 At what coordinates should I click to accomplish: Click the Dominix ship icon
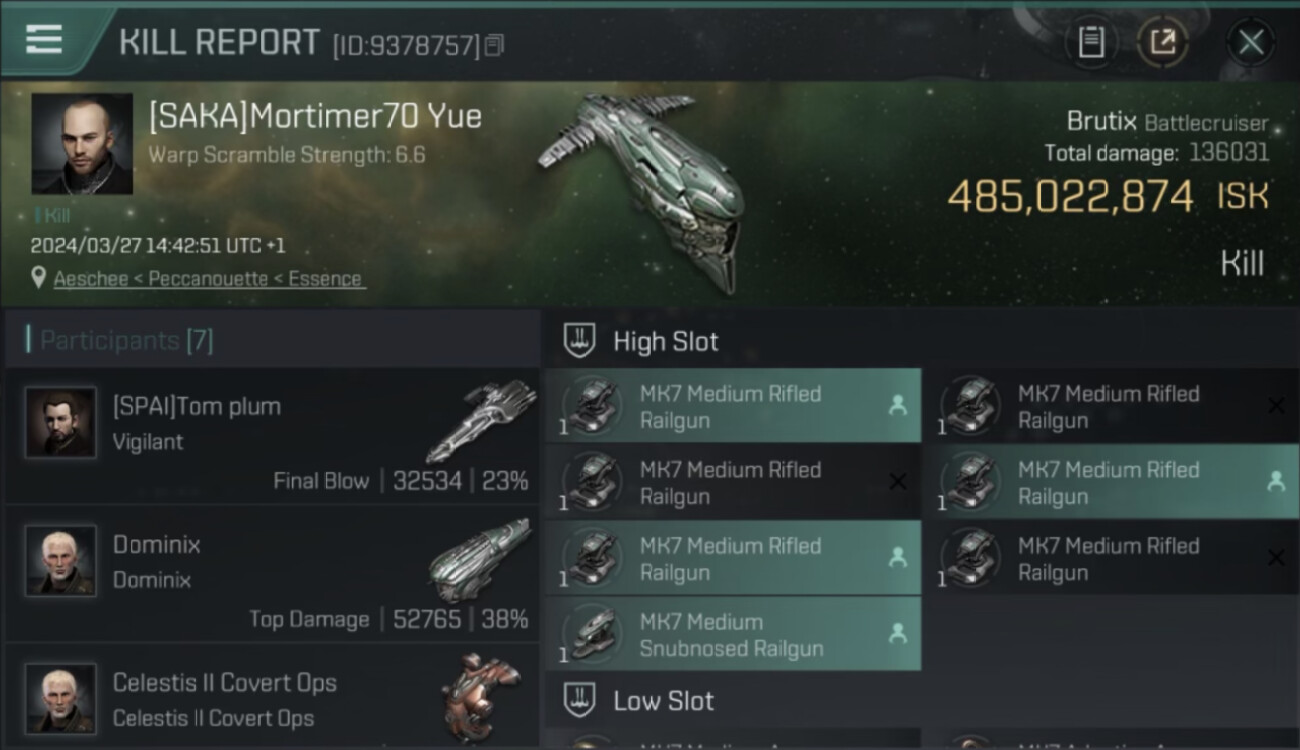pyautogui.click(x=478, y=561)
